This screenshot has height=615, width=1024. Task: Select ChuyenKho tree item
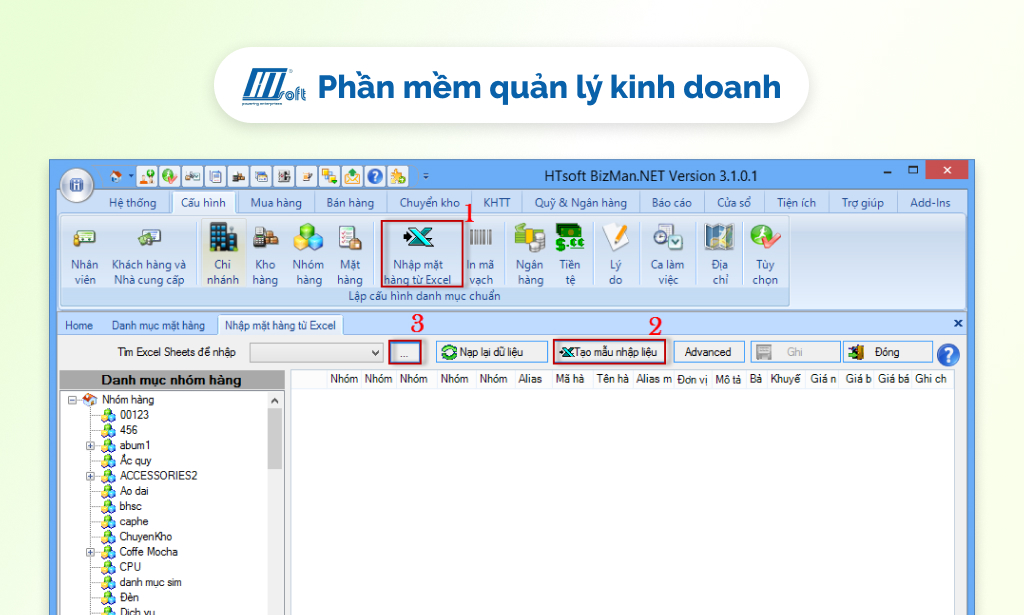(146, 537)
